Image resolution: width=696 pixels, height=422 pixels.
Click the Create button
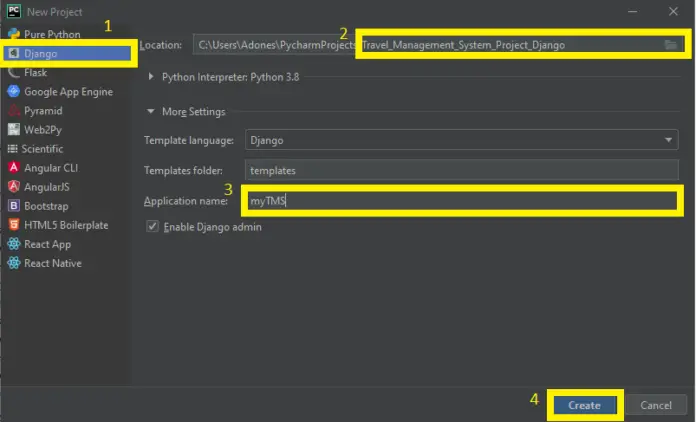coord(584,405)
